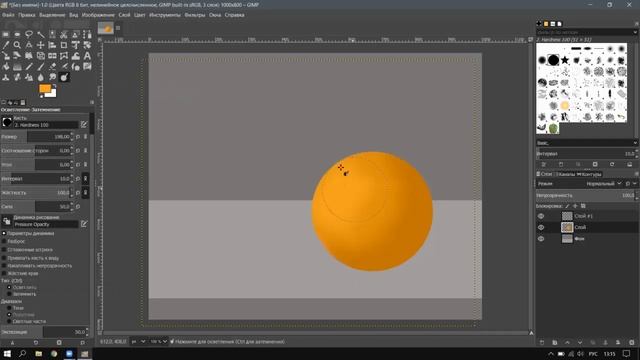Viewport: 640px width, 360px height.
Task: Switch to the Каналы tab
Action: click(566, 174)
